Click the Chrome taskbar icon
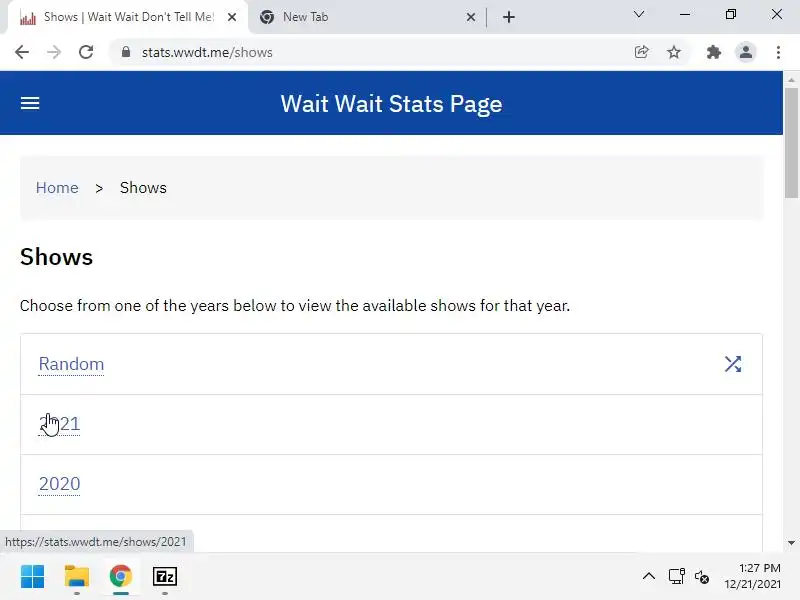 pyautogui.click(x=121, y=577)
